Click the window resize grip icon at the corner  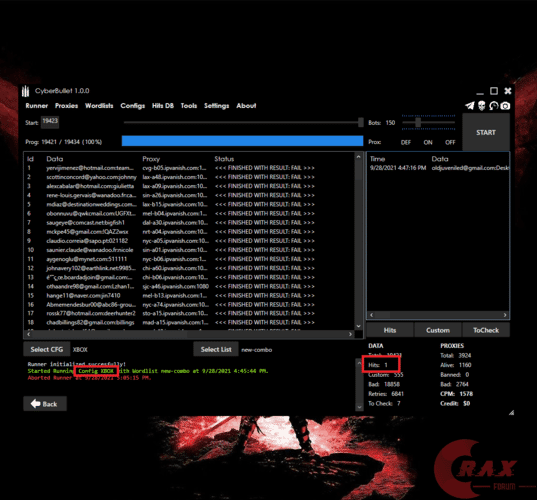(511, 412)
